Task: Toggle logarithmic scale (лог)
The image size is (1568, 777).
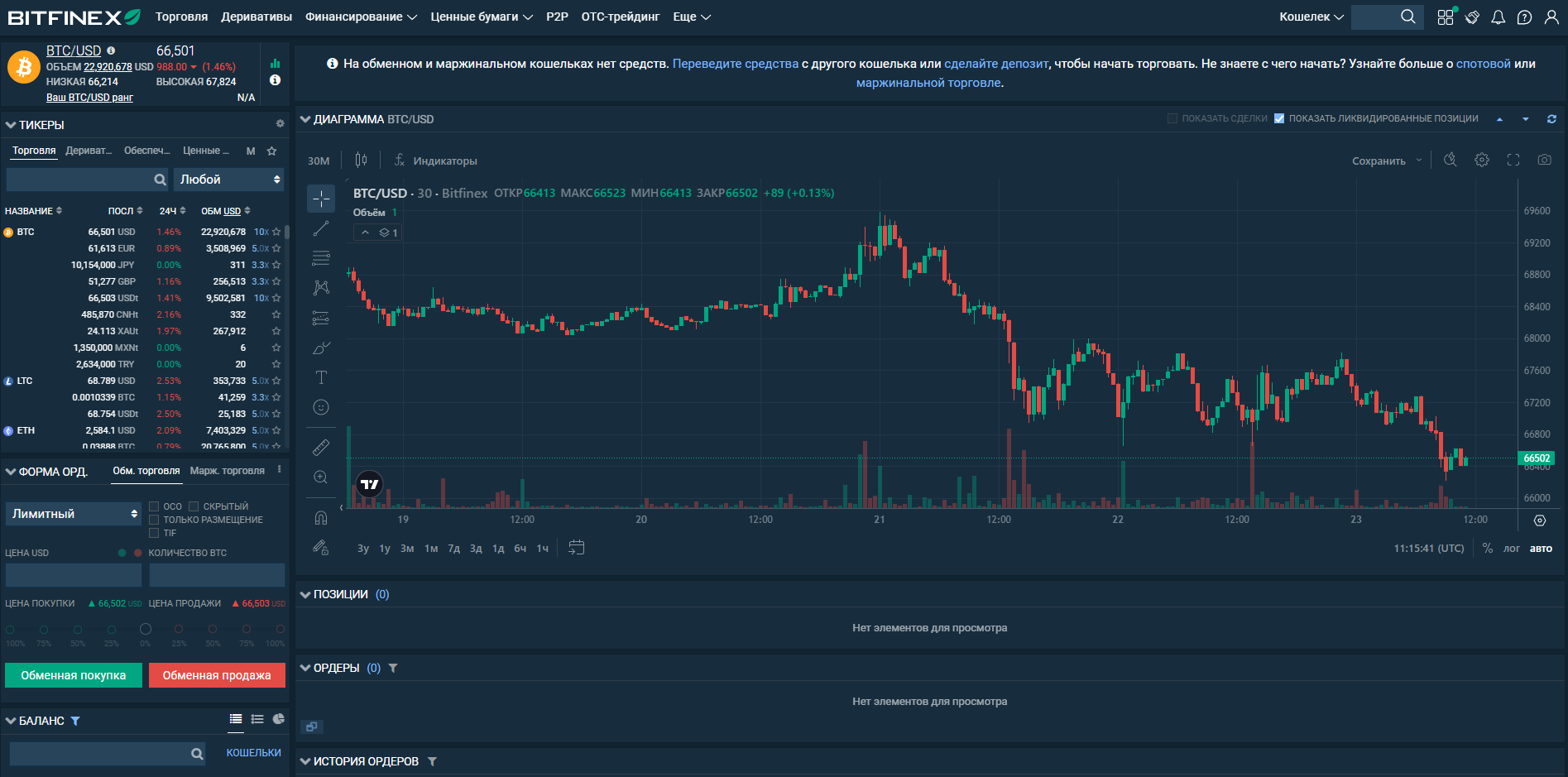Action: tap(1512, 549)
